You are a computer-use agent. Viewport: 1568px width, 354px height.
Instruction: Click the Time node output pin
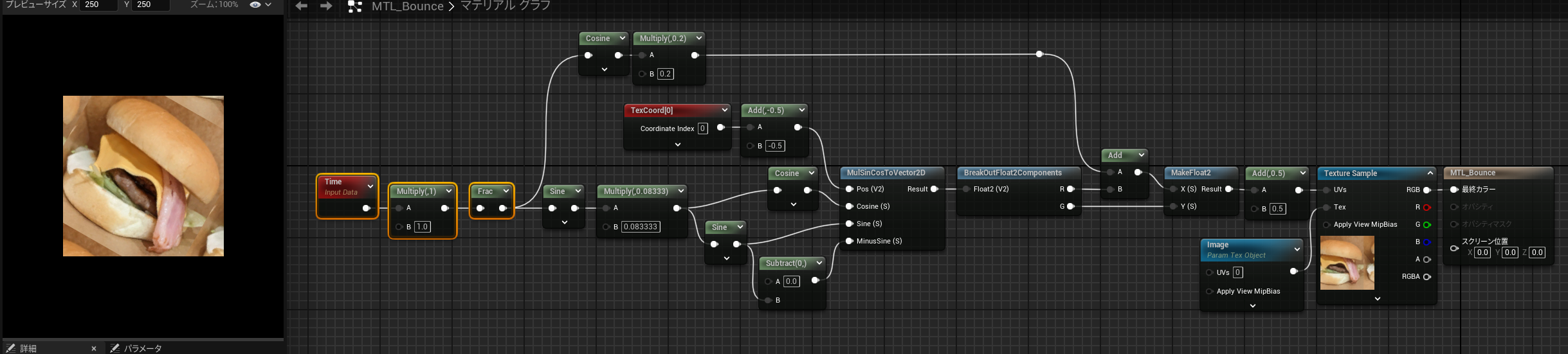[x=366, y=208]
